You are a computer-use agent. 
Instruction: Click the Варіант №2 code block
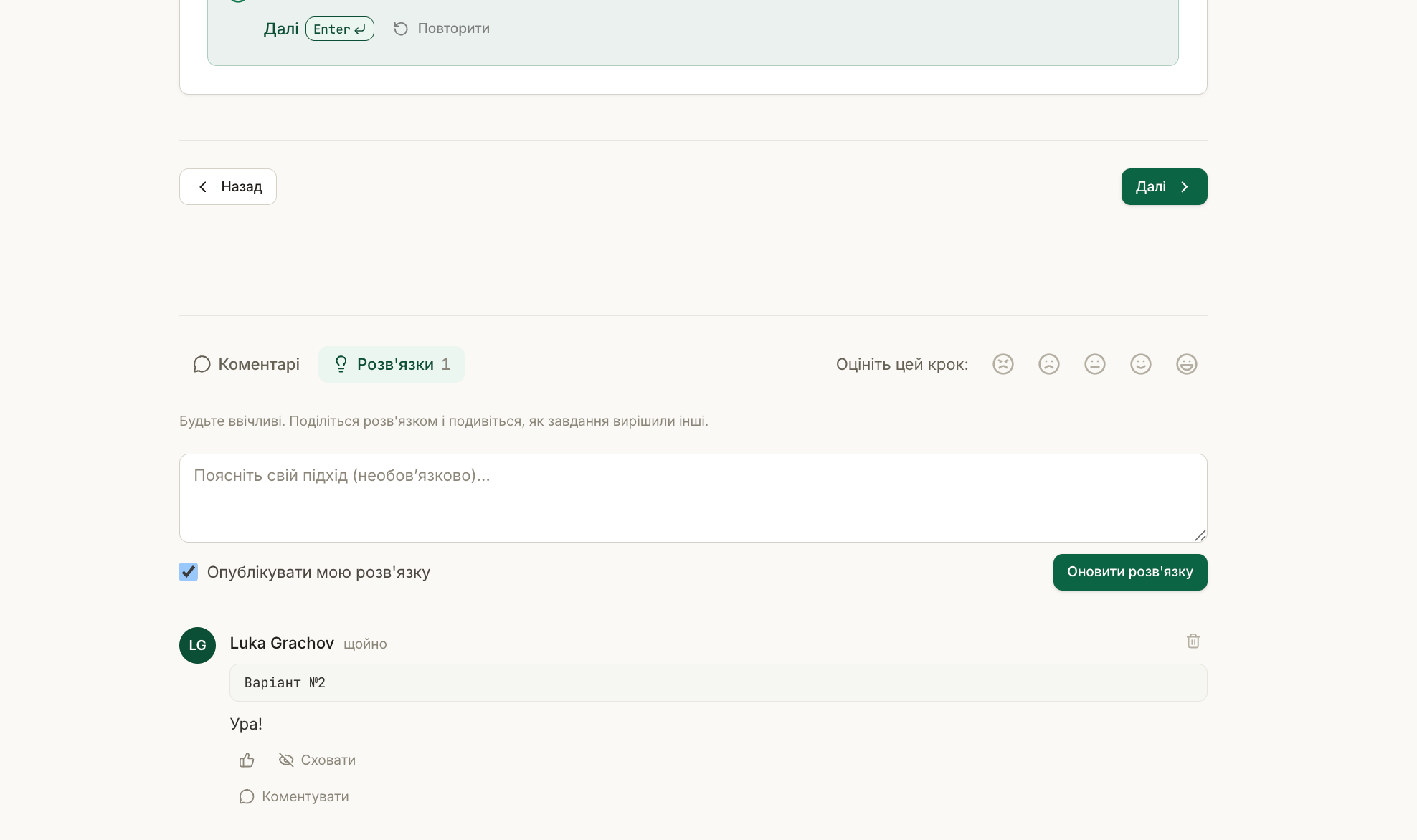(x=719, y=682)
